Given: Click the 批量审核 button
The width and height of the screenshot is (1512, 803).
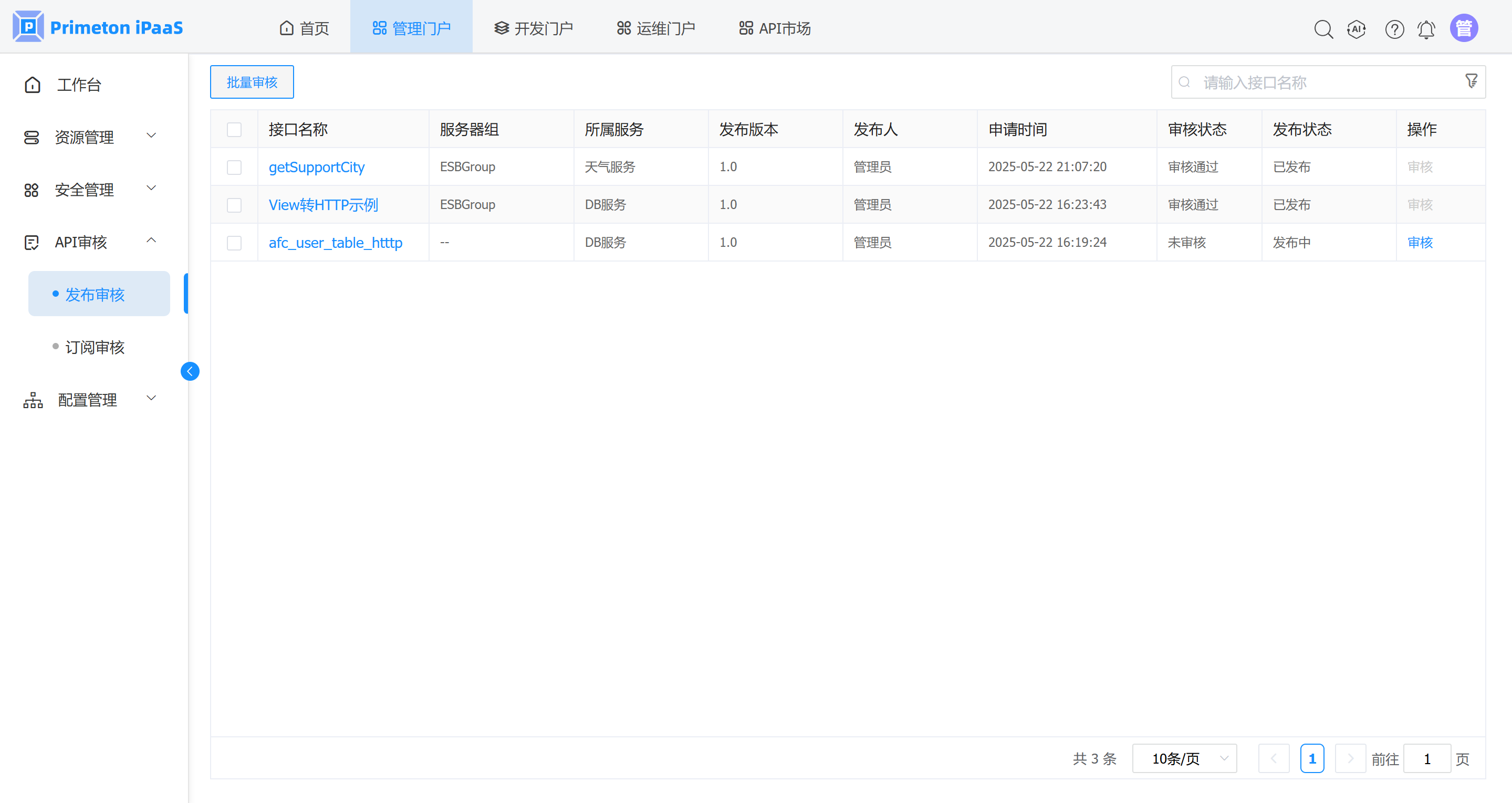Looking at the screenshot, I should pyautogui.click(x=252, y=82).
